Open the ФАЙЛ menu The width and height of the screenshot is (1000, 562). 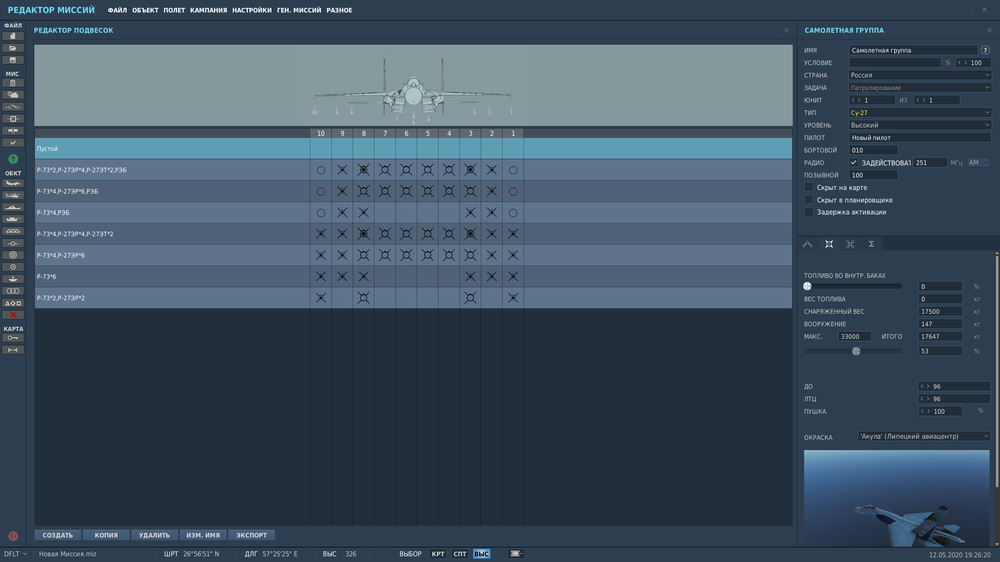[117, 10]
